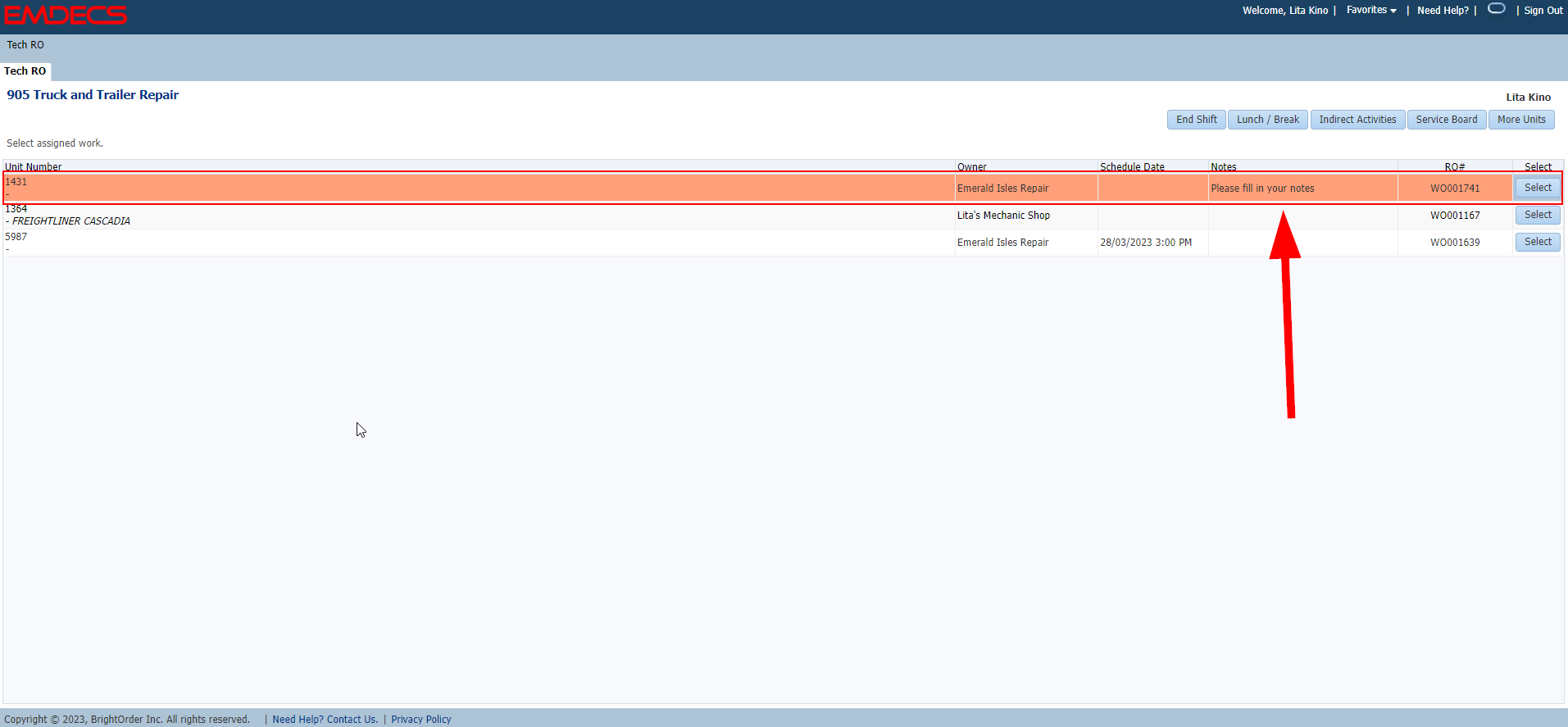Click the oval message icon in header

tap(1496, 9)
